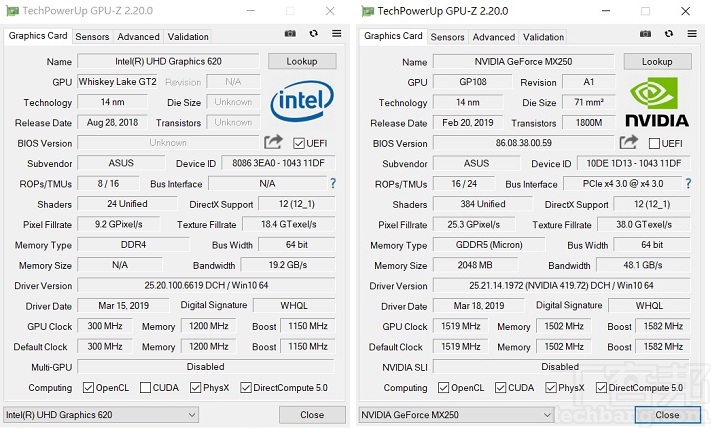The height and width of the screenshot is (428, 711).
Task: Click the screenshot camera icon in the NVIDIA window
Action: tap(645, 34)
